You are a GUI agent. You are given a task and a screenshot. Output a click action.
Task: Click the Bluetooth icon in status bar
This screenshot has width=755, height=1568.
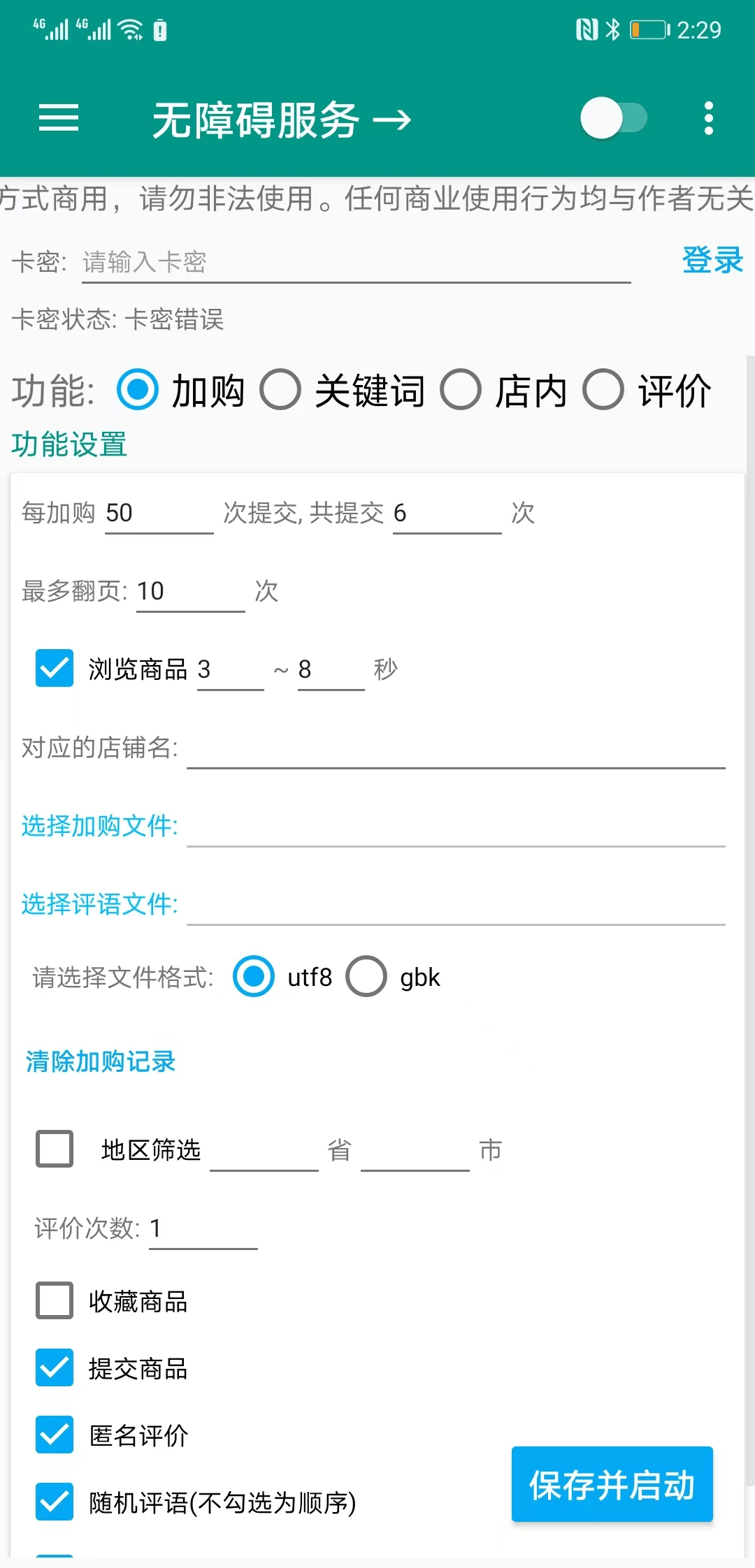(x=614, y=29)
